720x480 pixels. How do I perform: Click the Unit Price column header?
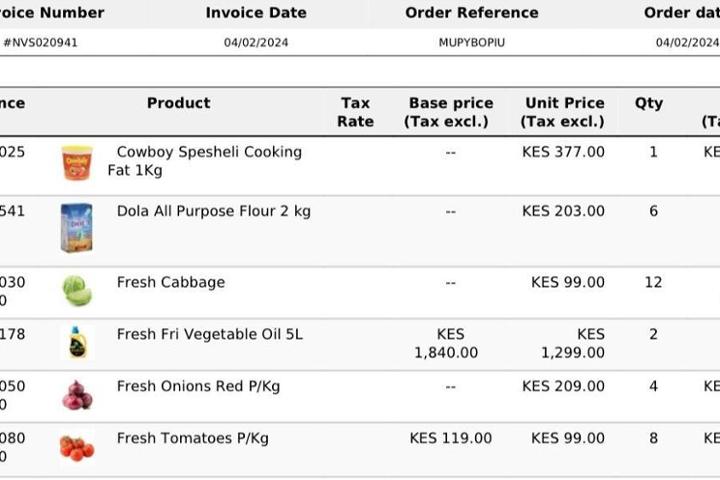[564, 112]
